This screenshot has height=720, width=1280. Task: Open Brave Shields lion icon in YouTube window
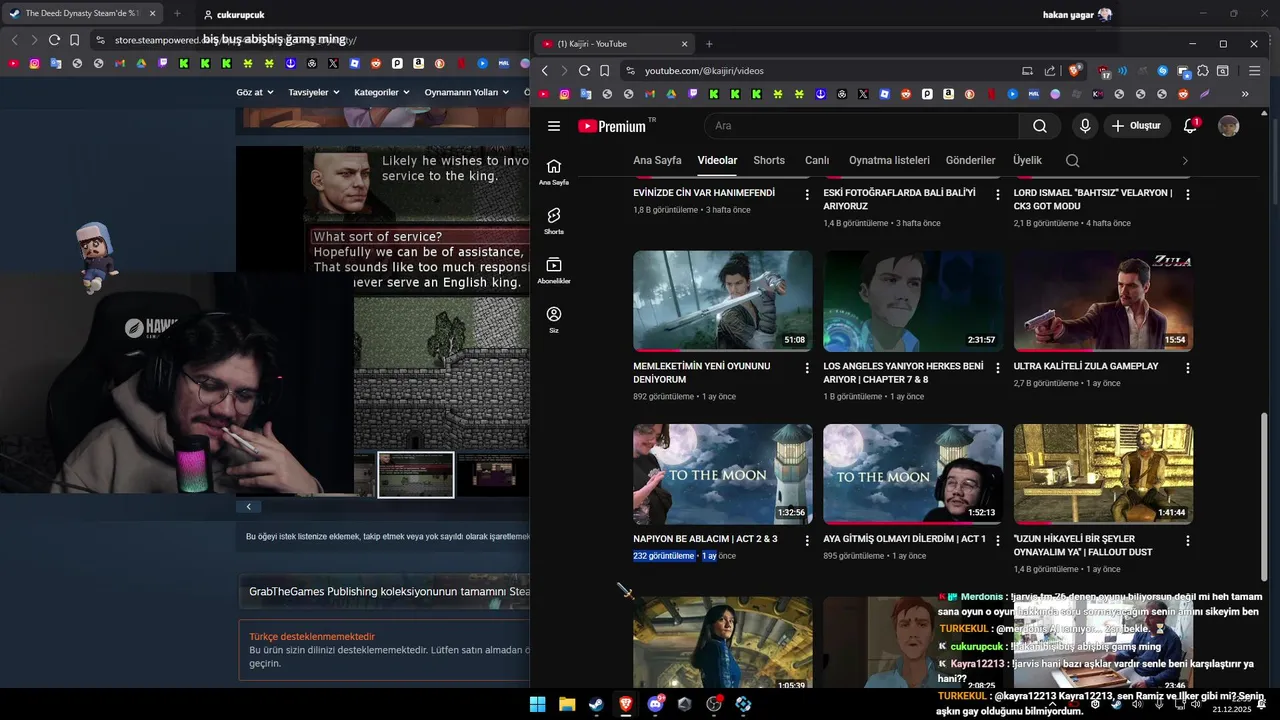click(x=1076, y=71)
